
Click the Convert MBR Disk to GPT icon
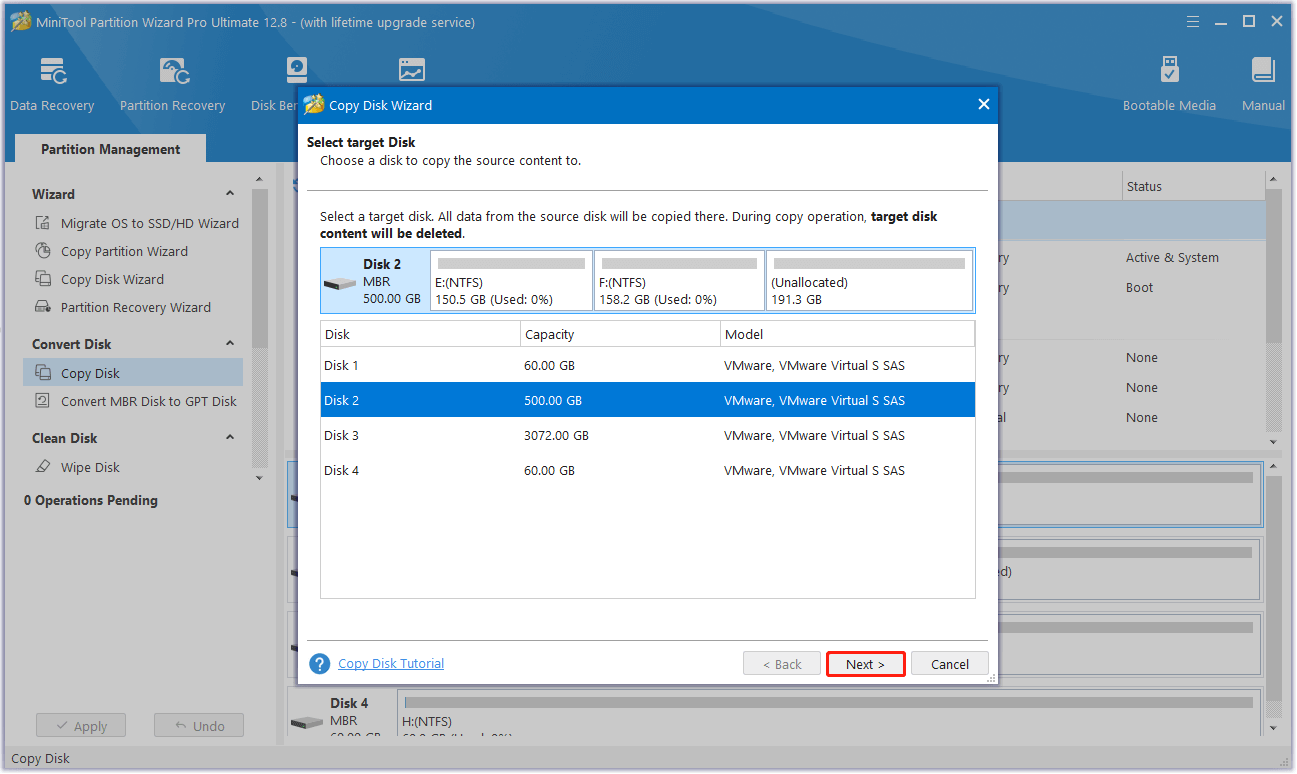click(x=43, y=401)
